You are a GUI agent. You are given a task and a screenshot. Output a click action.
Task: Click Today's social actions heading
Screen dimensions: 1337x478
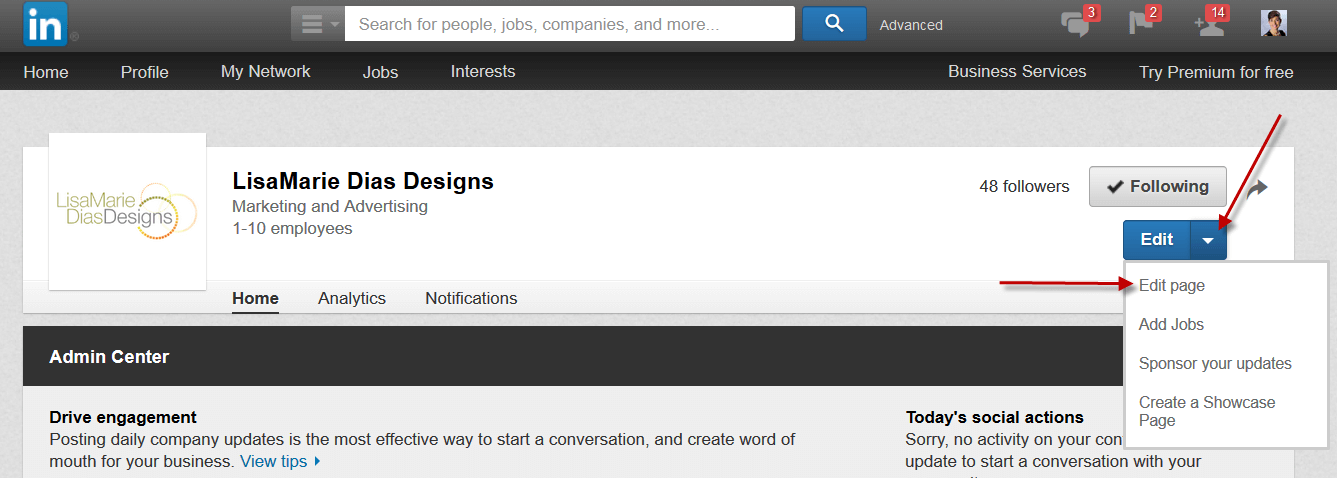click(x=995, y=417)
